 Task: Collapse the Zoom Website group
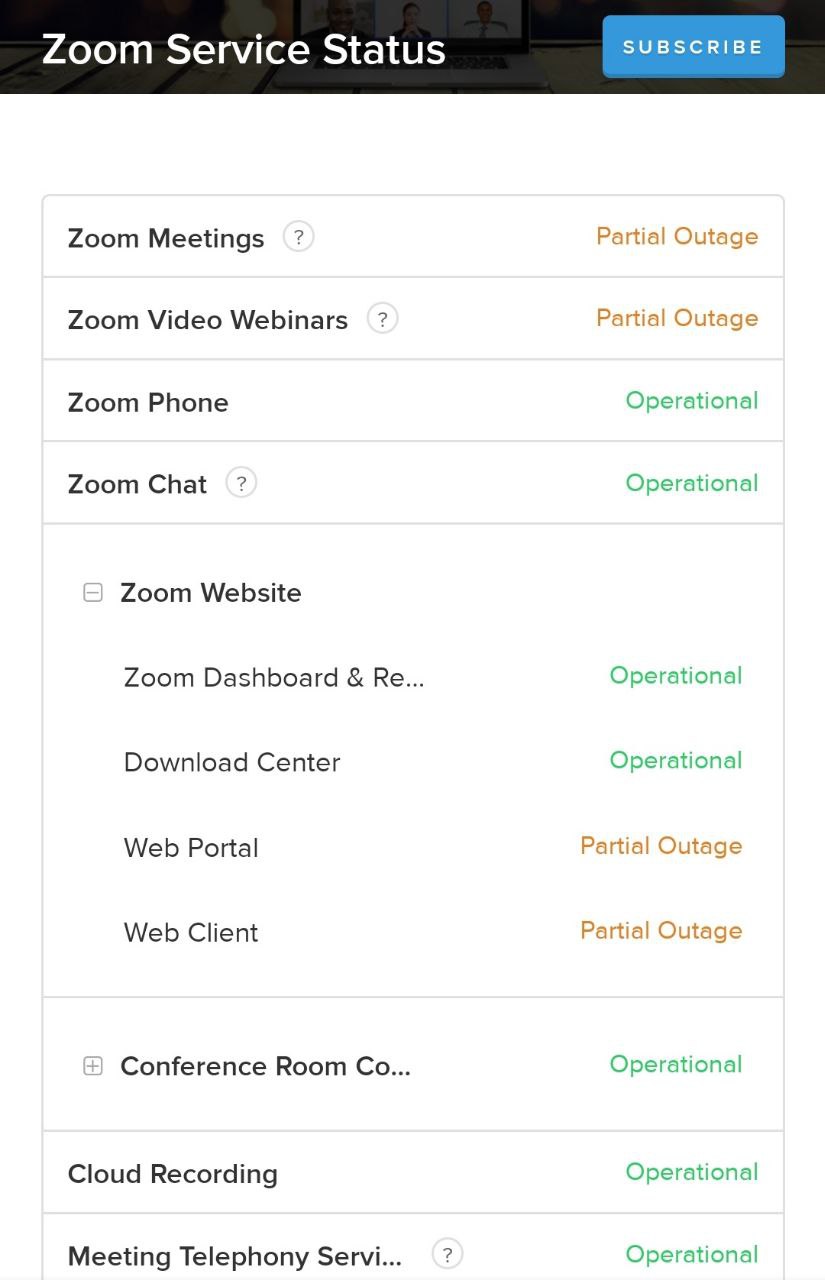(x=93, y=593)
